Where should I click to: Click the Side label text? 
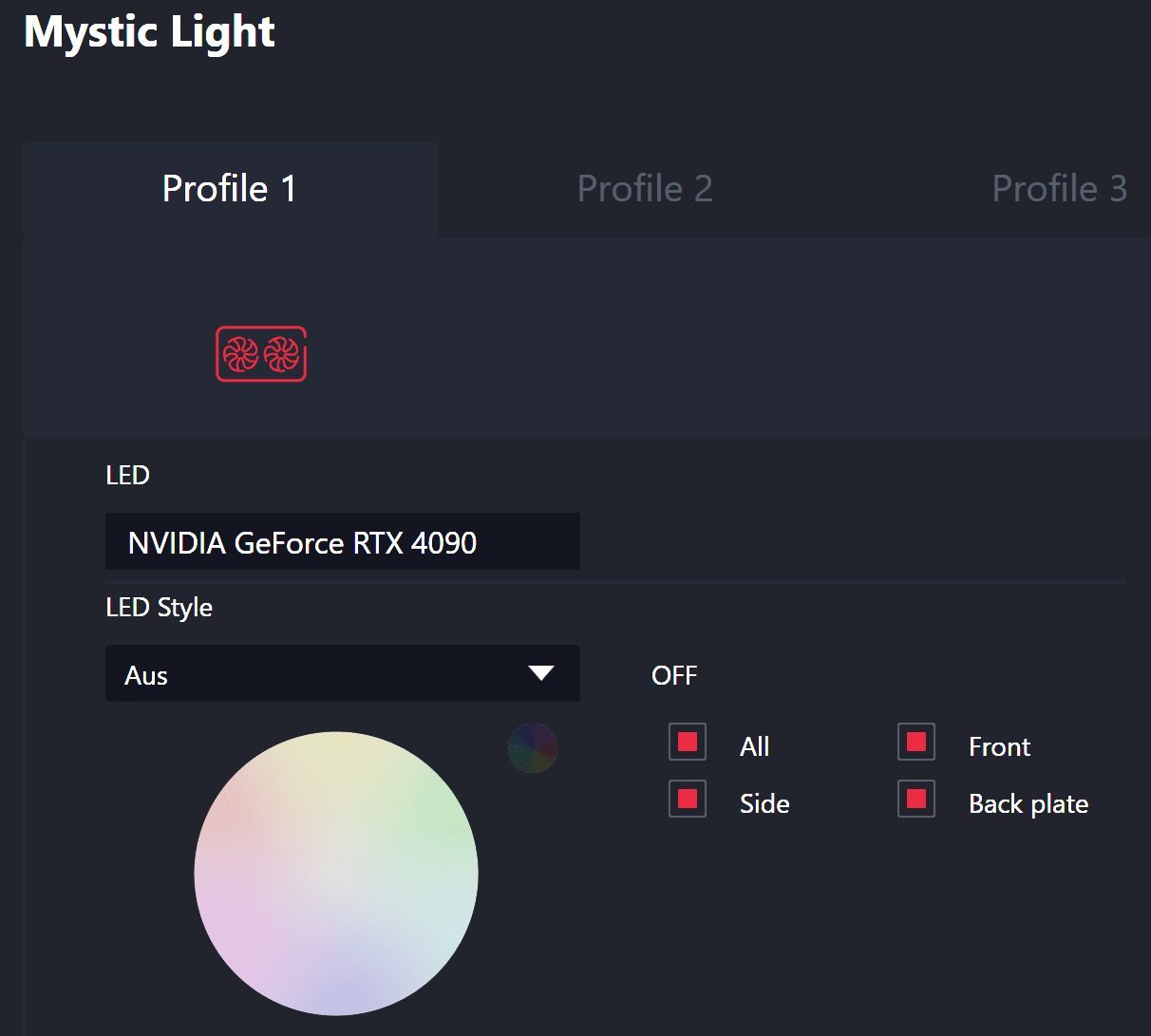point(764,804)
